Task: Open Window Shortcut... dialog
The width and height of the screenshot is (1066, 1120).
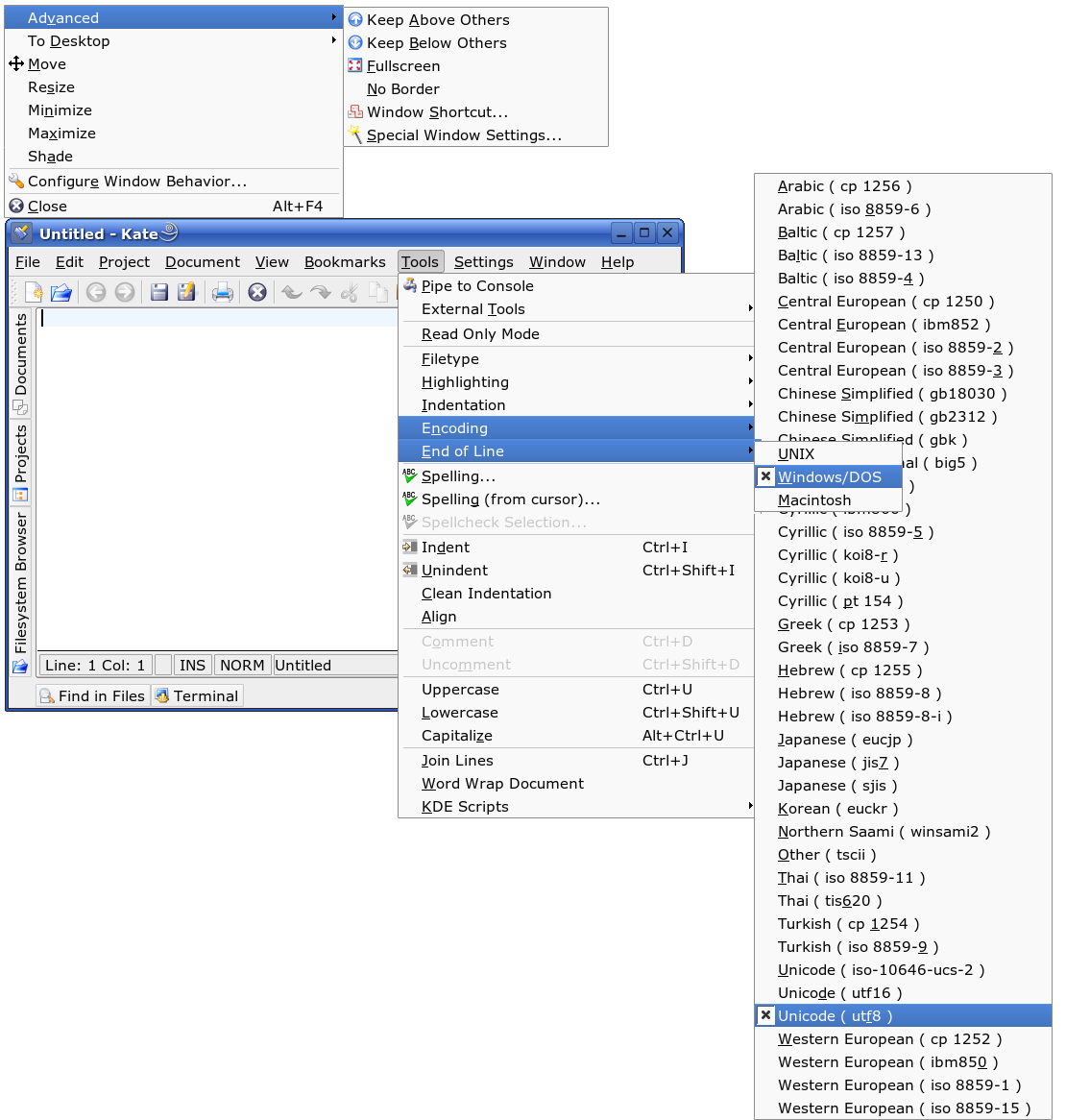Action: [x=475, y=112]
